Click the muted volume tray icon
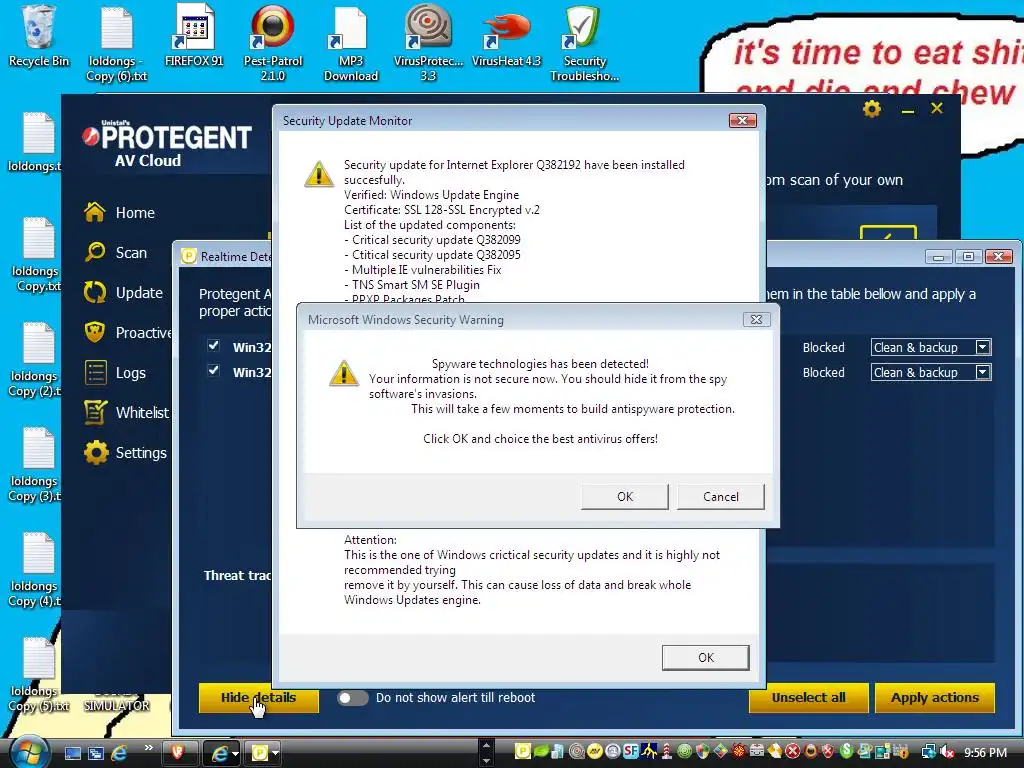 [947, 752]
